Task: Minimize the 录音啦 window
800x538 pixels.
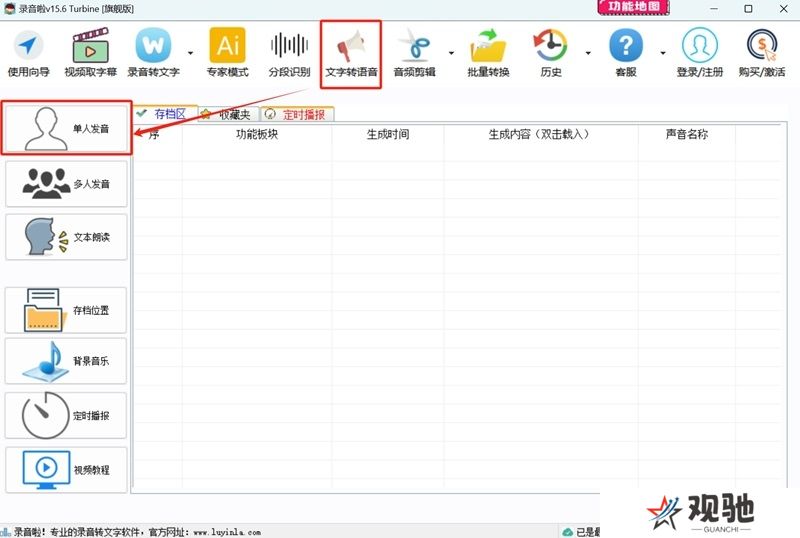Action: tap(714, 8)
